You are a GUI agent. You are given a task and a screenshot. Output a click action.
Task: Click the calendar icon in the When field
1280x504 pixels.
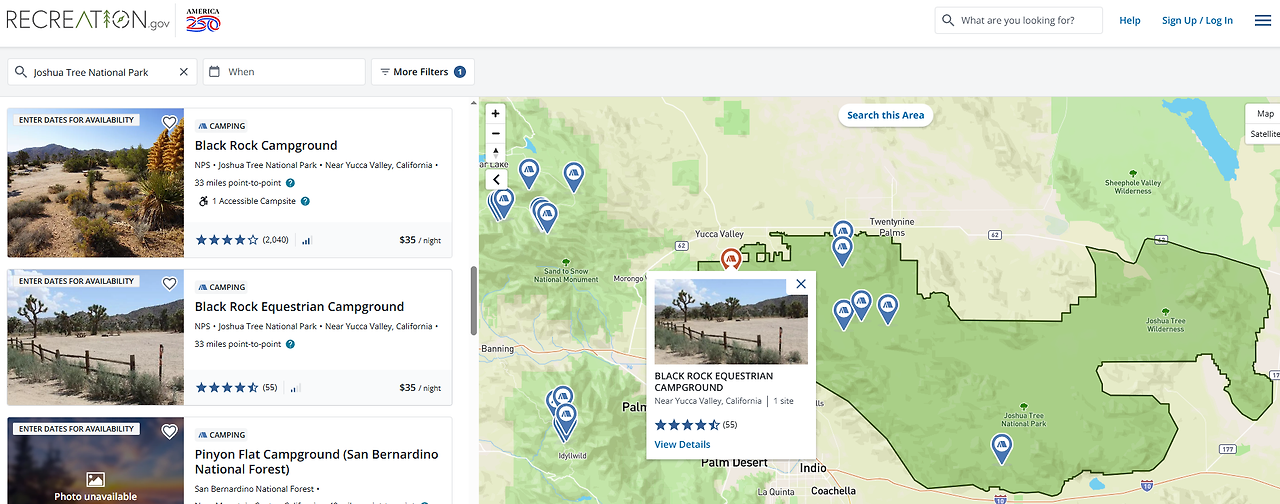coord(215,72)
